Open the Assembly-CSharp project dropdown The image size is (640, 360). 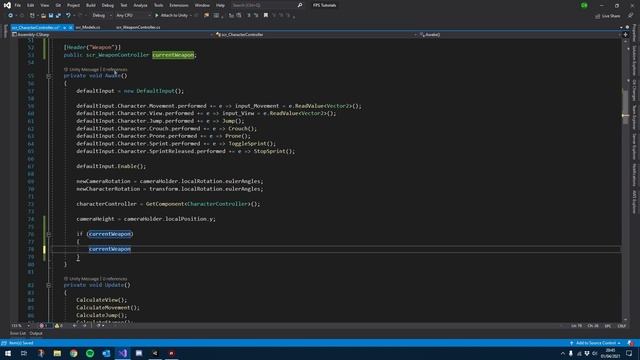pos(112,35)
